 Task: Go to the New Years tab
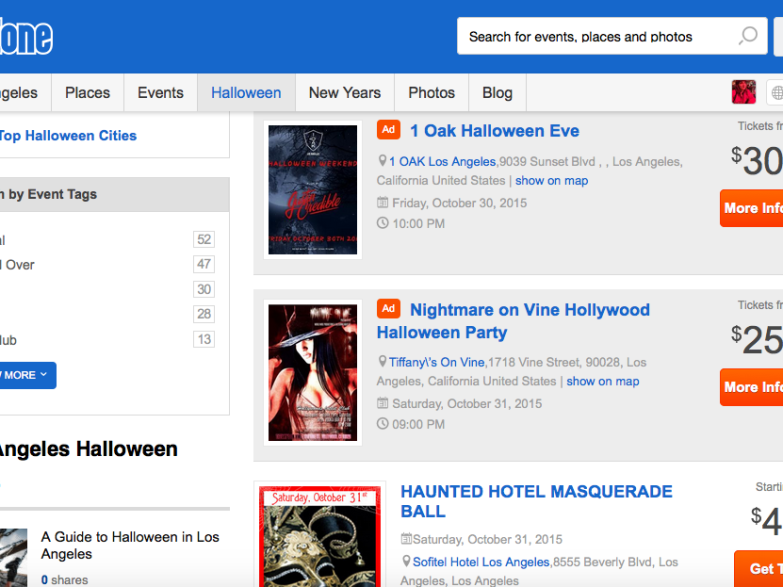[x=345, y=92]
